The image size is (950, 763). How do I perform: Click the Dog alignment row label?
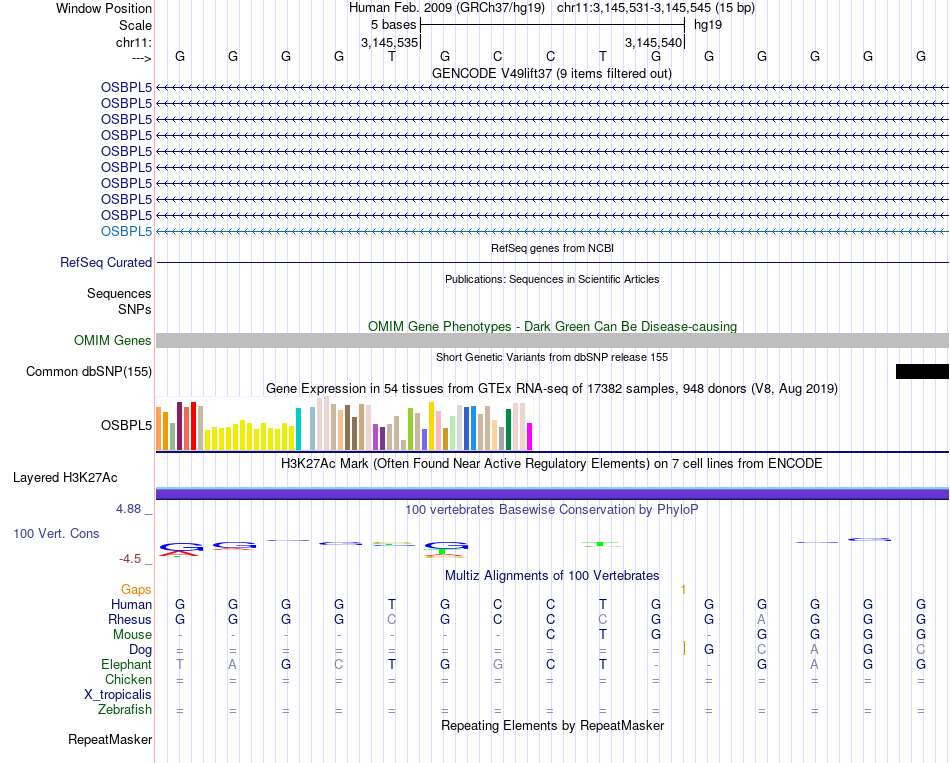[x=140, y=650]
